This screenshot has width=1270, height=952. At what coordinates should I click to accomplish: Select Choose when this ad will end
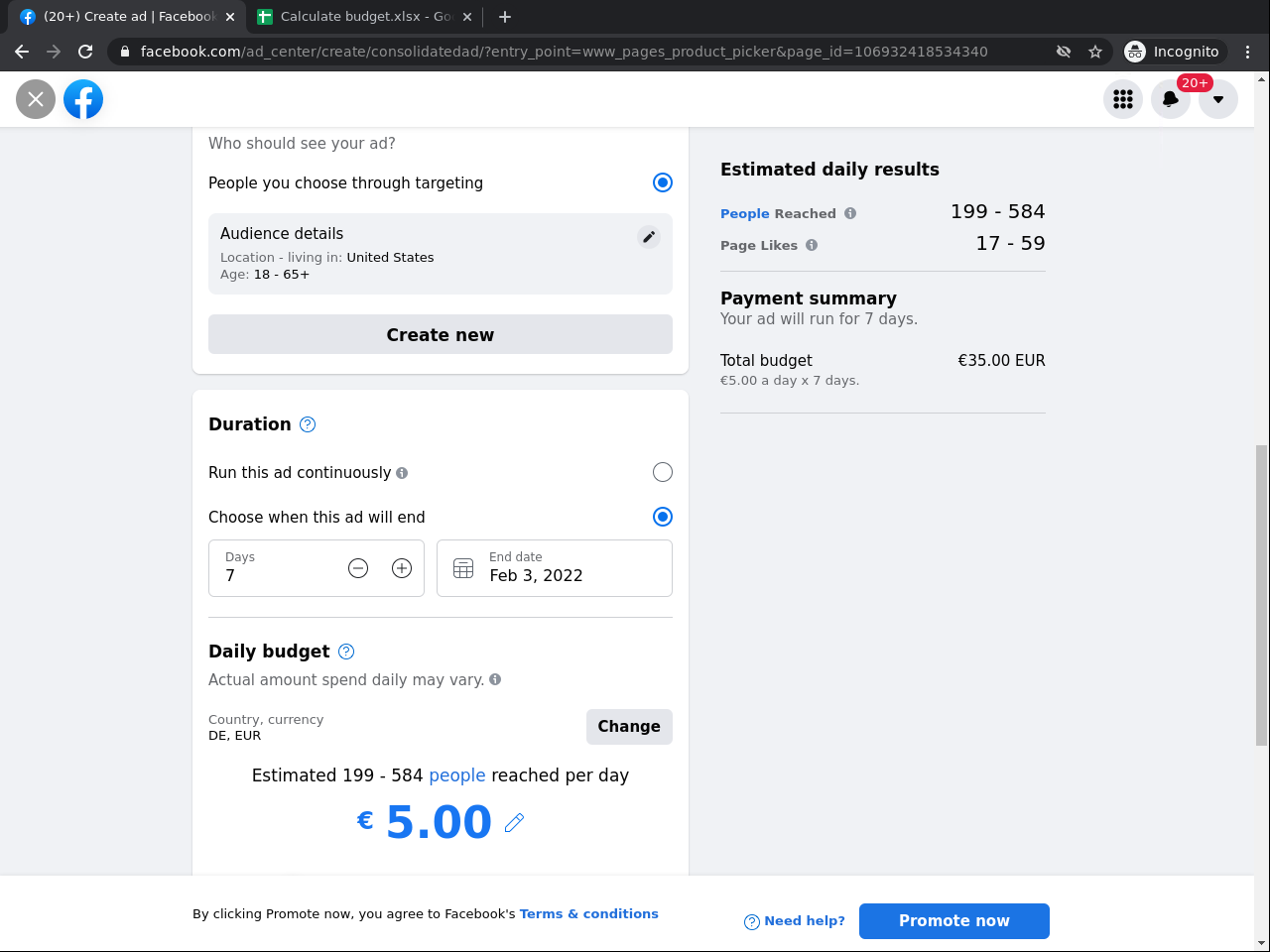point(663,517)
